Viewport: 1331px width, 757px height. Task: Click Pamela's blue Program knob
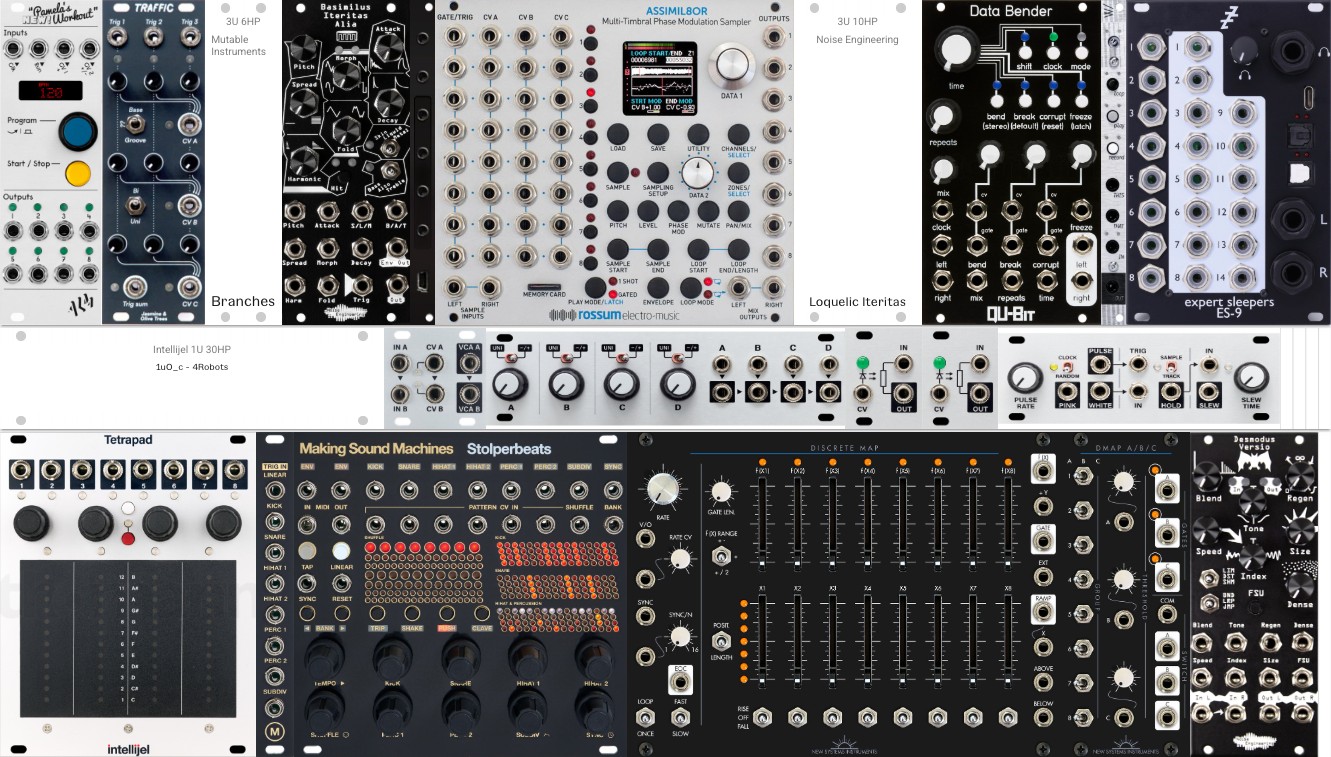(77, 131)
